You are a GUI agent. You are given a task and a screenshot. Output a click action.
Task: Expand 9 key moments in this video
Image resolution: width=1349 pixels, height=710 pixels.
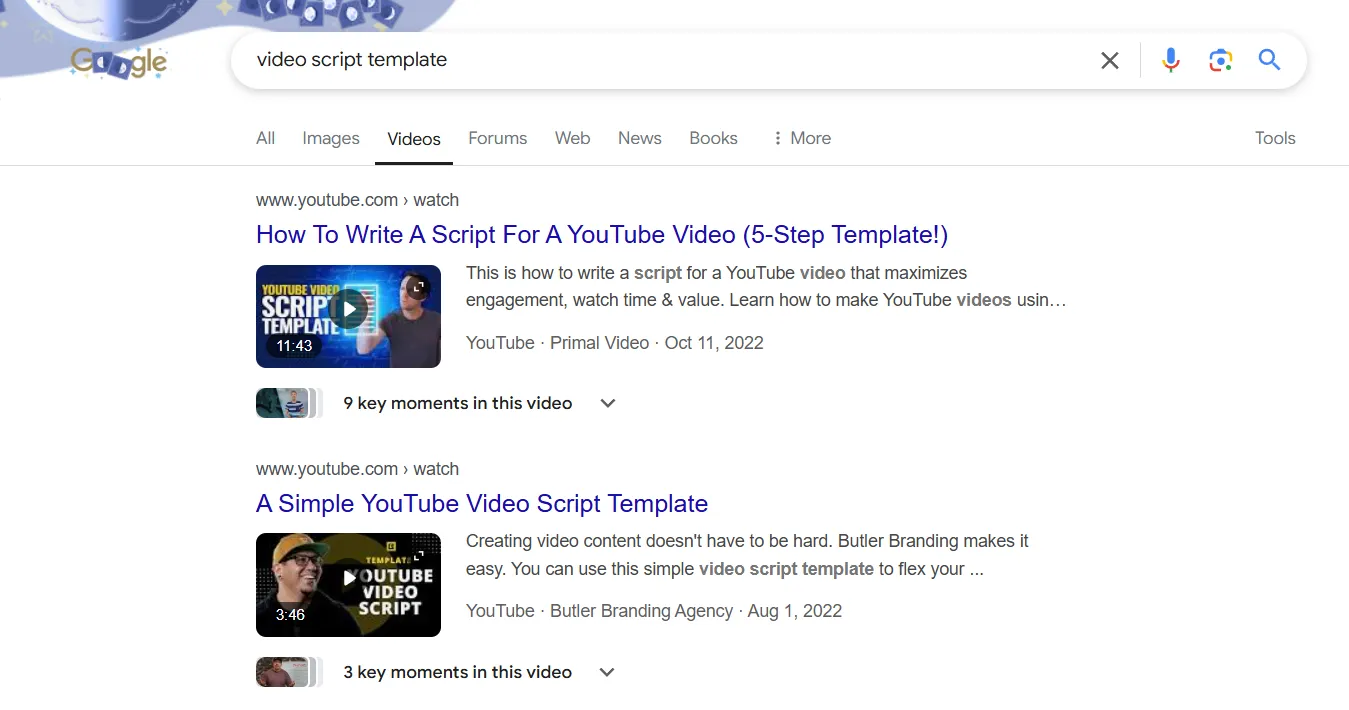point(607,403)
